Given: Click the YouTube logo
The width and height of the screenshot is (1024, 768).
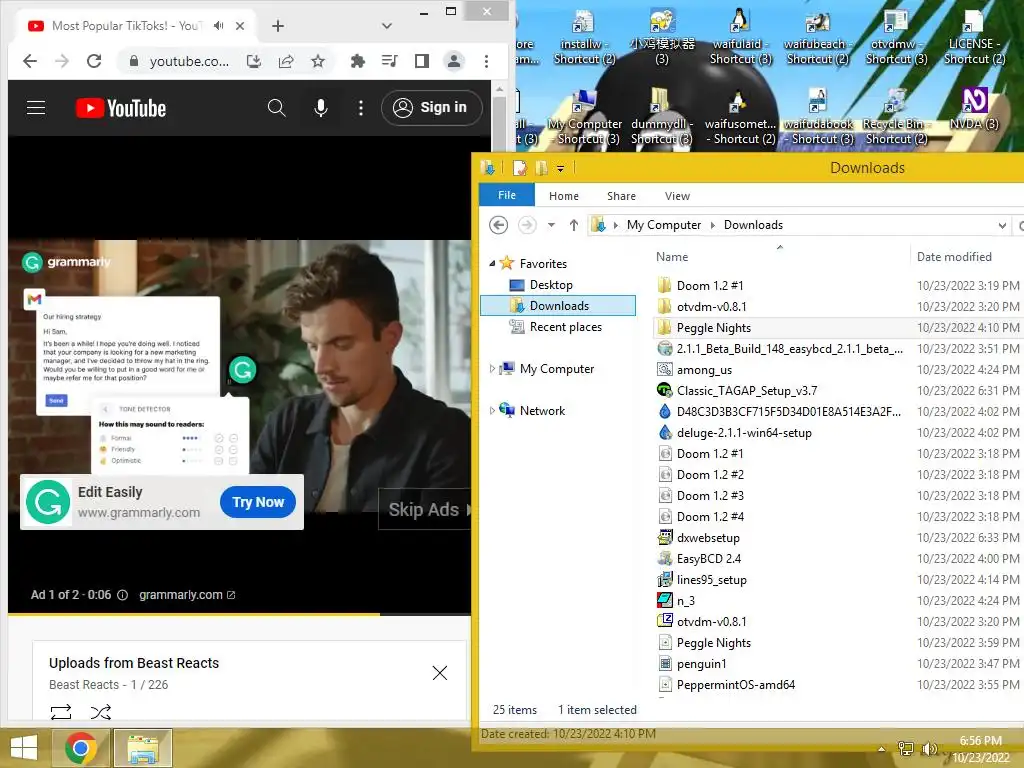Looking at the screenshot, I should point(121,108).
